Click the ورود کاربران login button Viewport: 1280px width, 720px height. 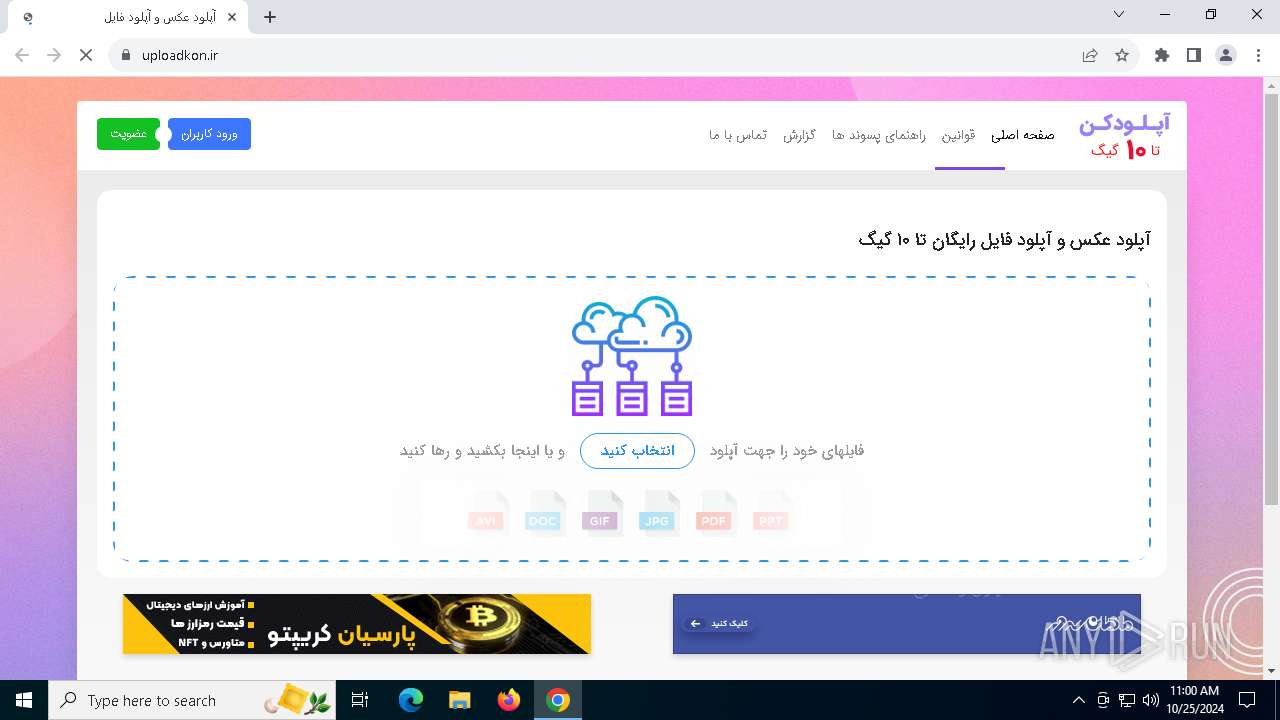coord(209,134)
